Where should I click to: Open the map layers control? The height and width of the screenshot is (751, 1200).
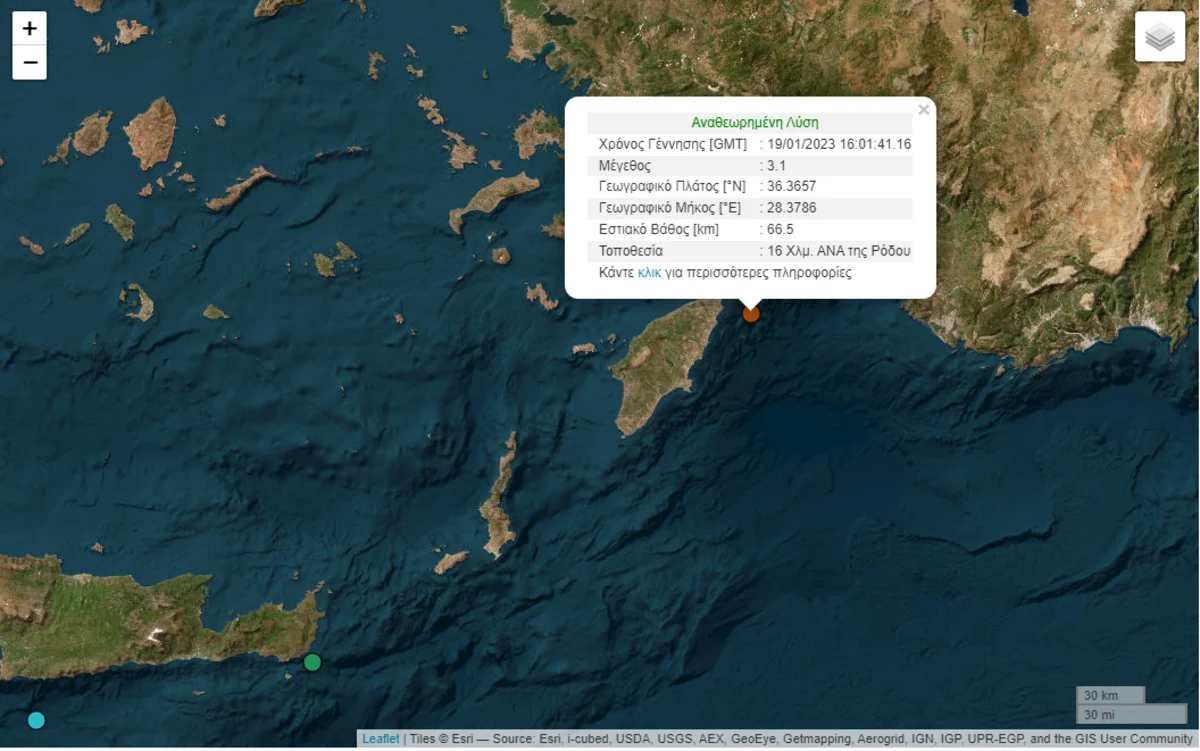tap(1160, 37)
